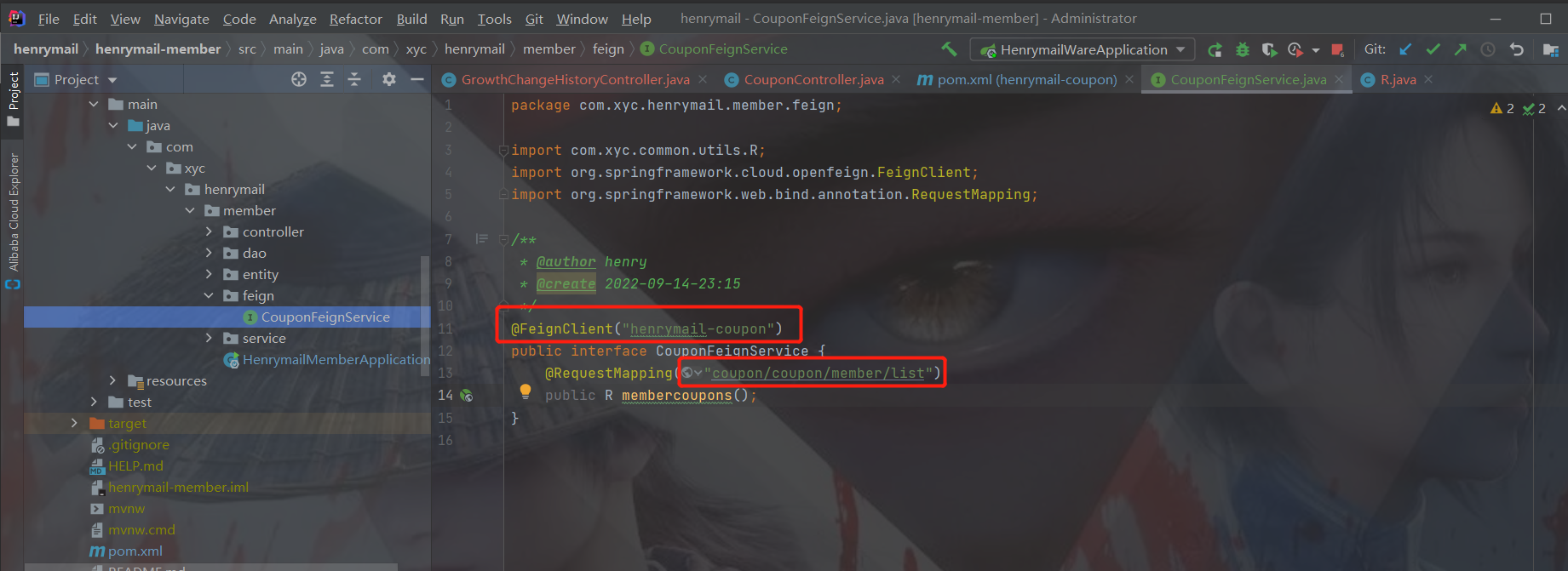
Task: Collapse the feign folder node
Action: (209, 295)
